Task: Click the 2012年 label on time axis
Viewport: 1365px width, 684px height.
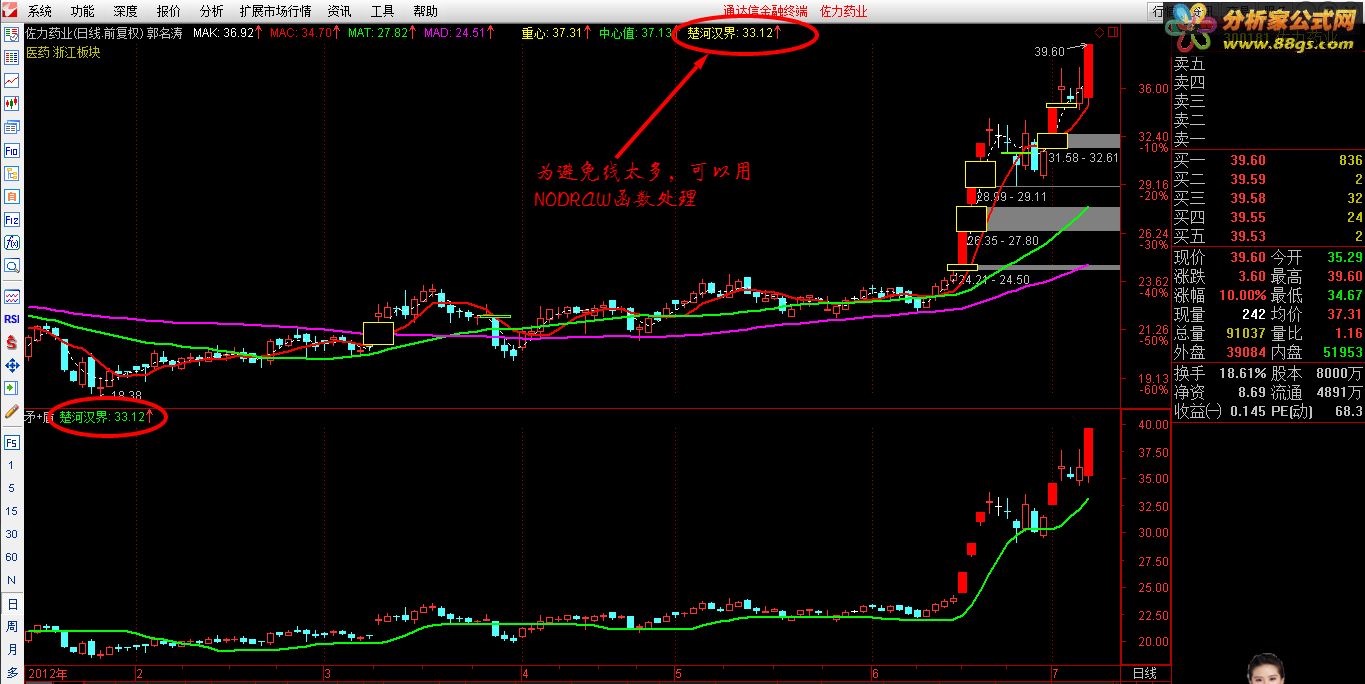Action: 48,673
